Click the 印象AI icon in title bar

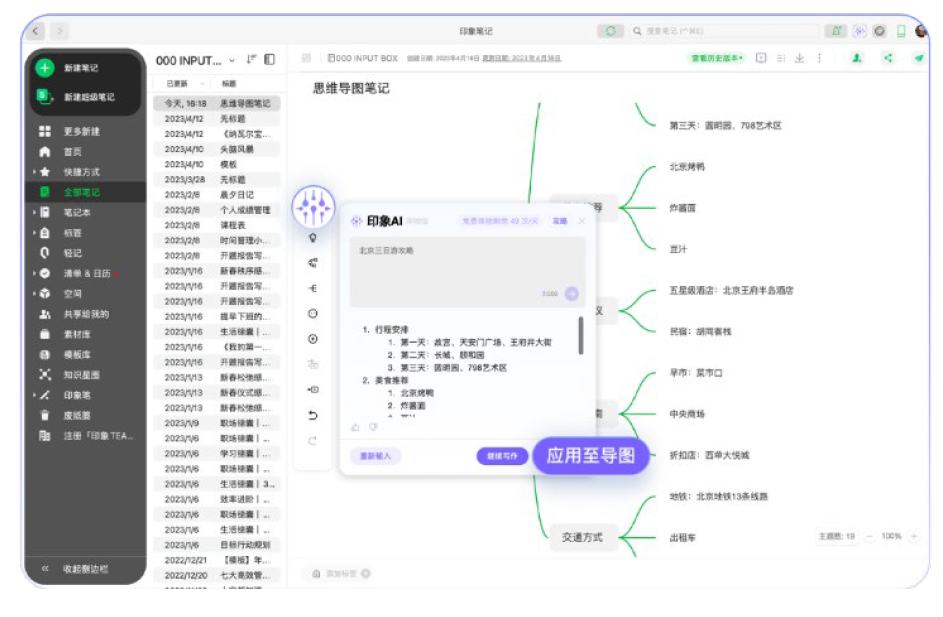click(x=860, y=31)
